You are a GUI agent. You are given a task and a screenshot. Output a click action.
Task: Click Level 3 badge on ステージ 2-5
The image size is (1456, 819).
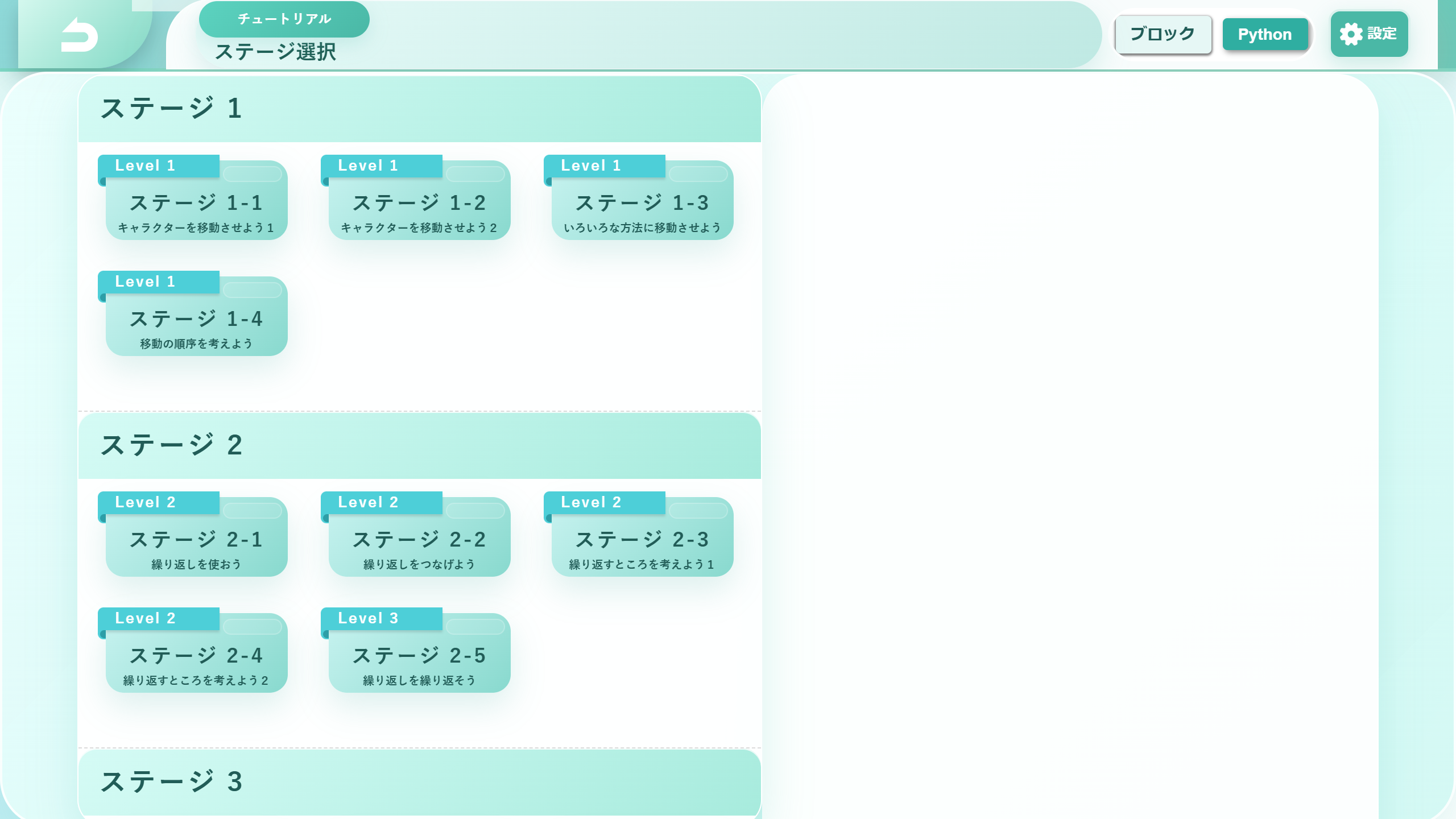tap(382, 619)
